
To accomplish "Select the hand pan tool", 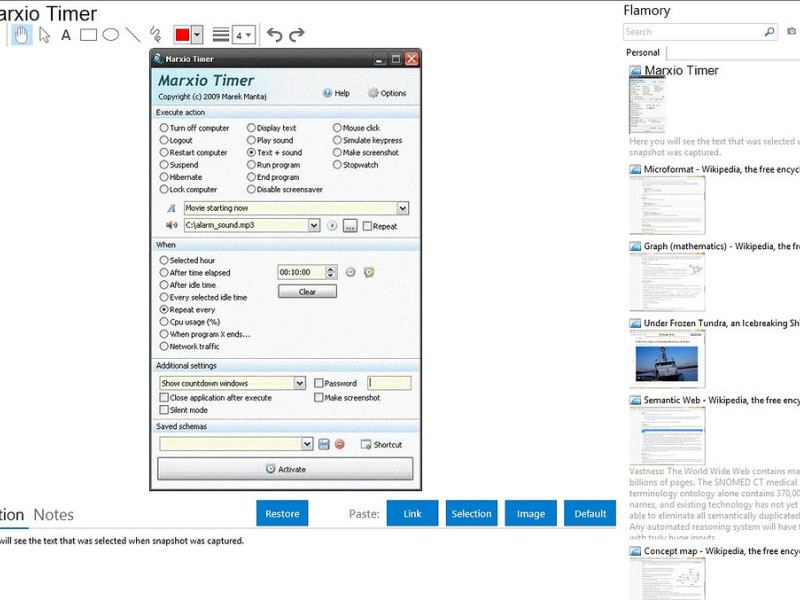I will tap(21, 35).
